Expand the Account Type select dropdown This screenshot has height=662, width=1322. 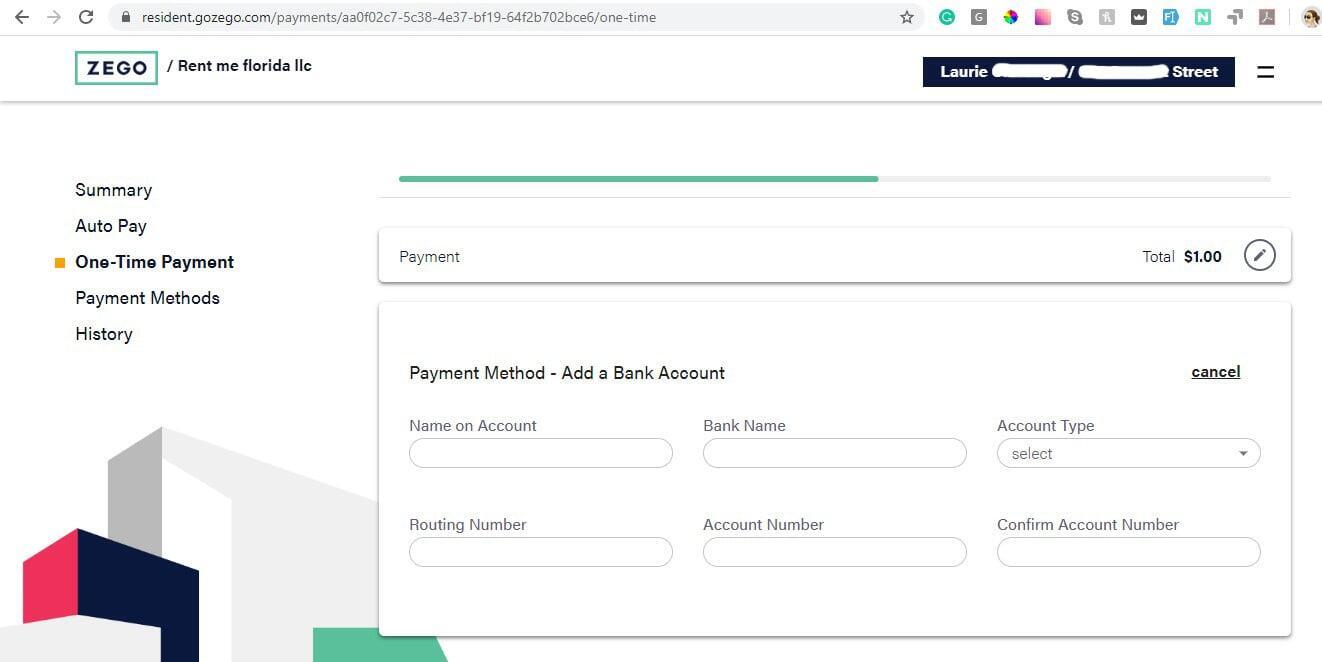coord(1129,453)
